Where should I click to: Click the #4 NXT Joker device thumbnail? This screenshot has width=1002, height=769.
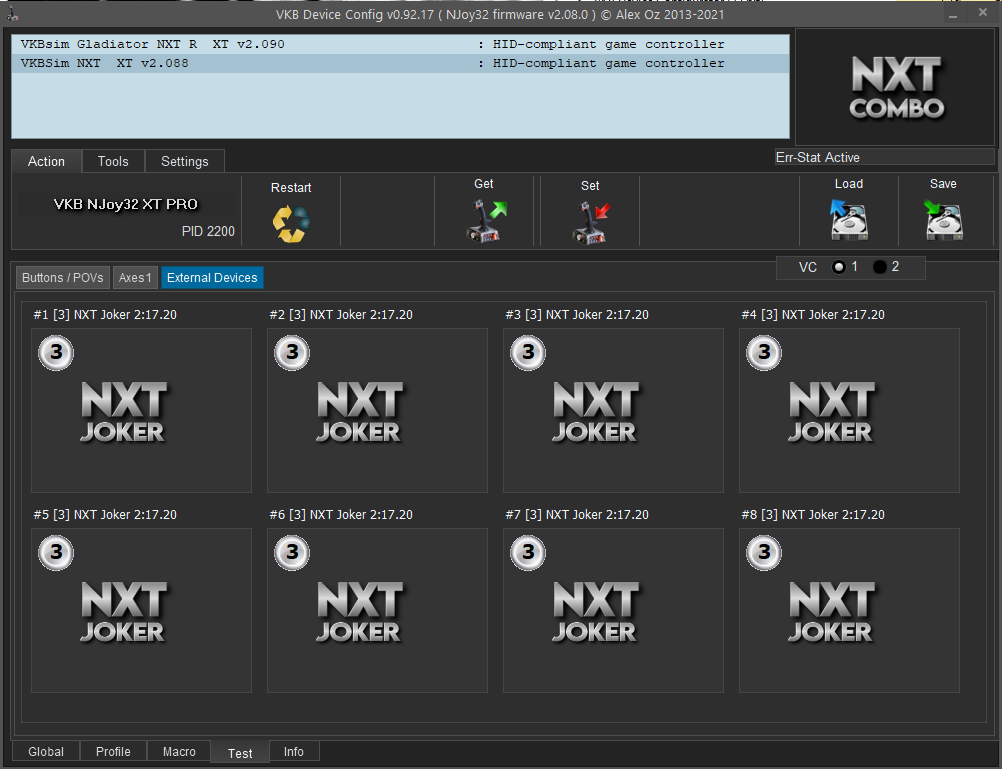point(849,411)
